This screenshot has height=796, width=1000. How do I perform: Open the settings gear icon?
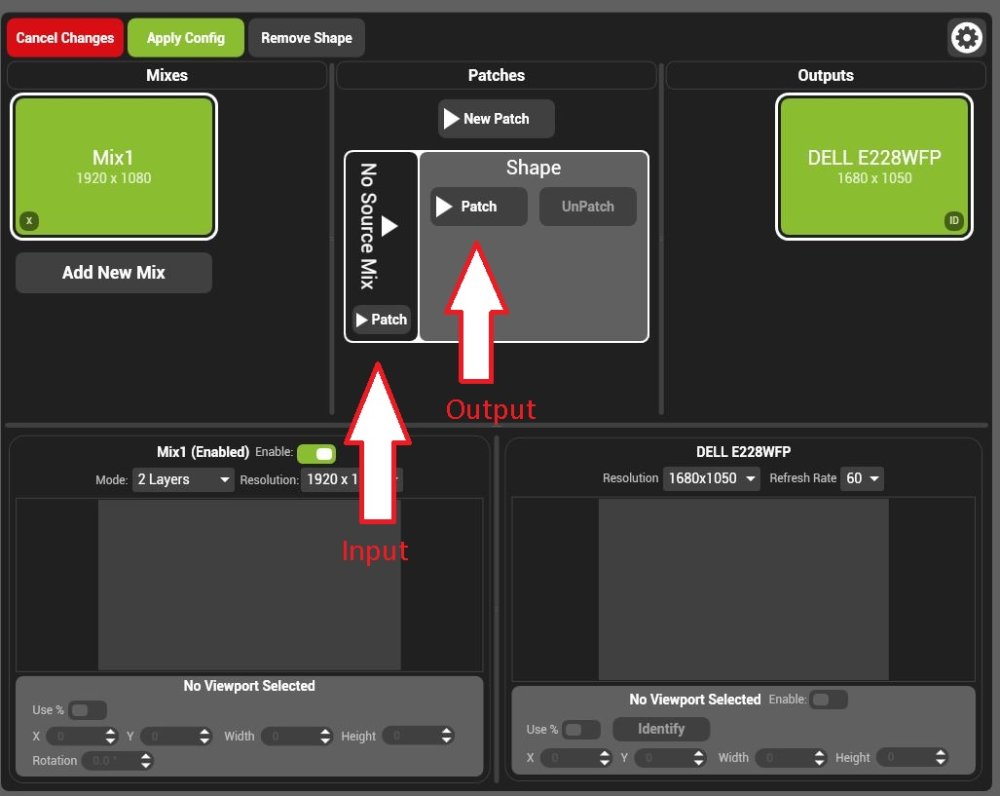point(966,37)
